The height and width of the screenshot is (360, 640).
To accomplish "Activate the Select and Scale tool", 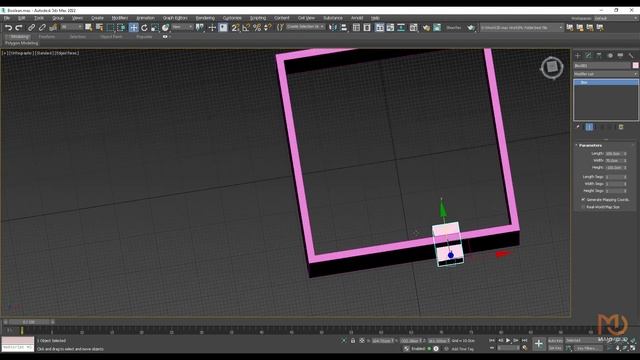I will coord(155,28).
